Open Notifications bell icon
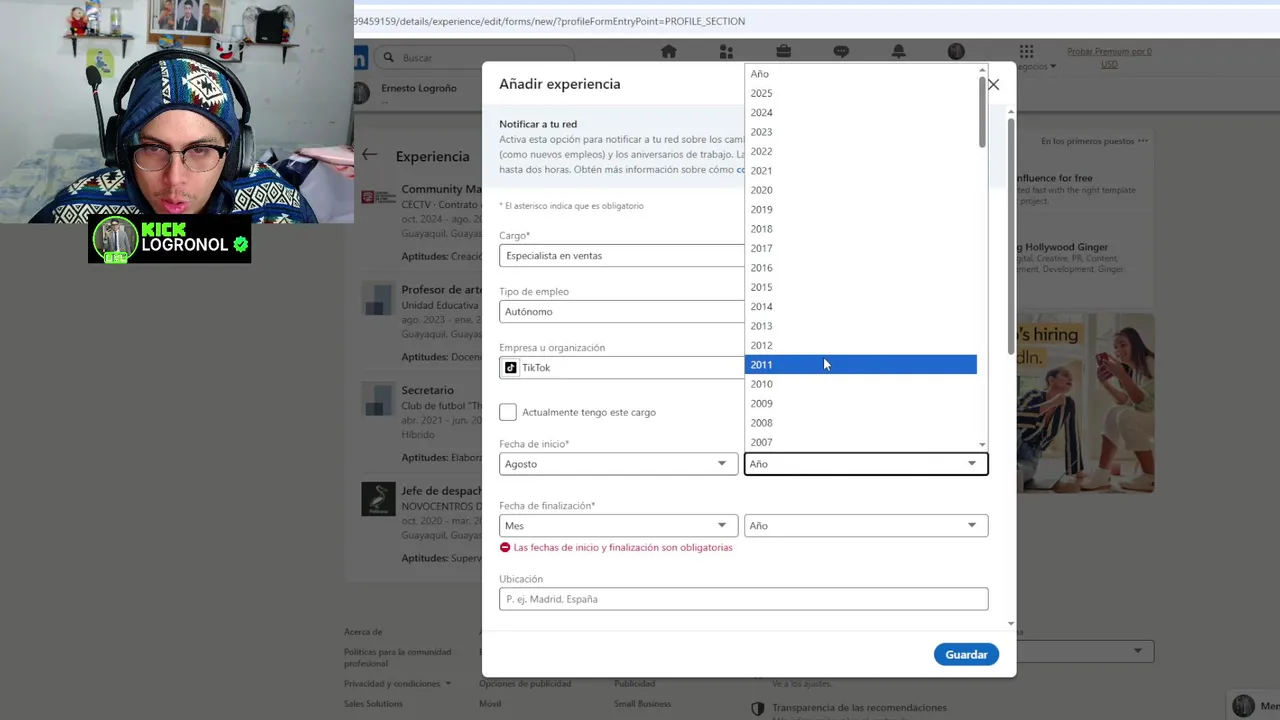Viewport: 1280px width, 720px height. tap(898, 52)
